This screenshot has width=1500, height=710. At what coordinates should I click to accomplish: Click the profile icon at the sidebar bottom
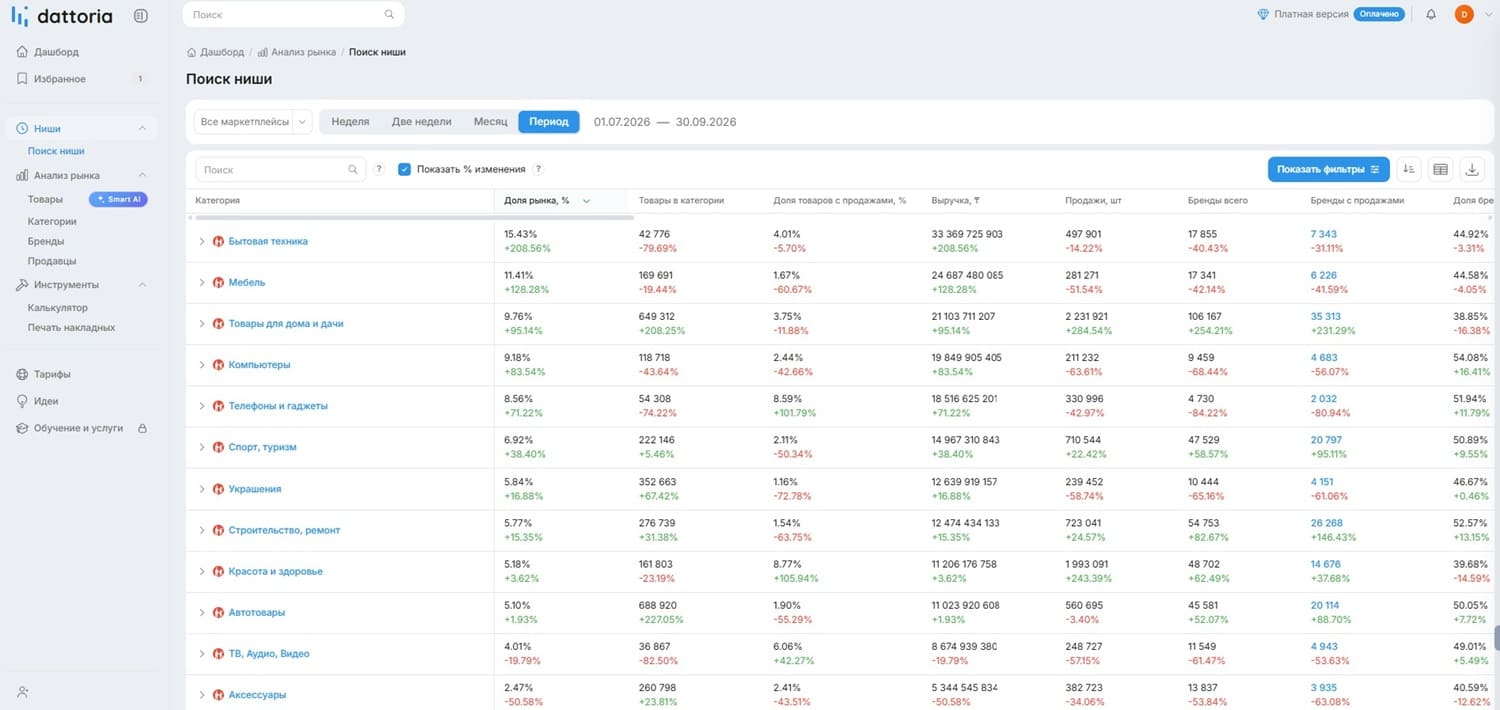23,691
